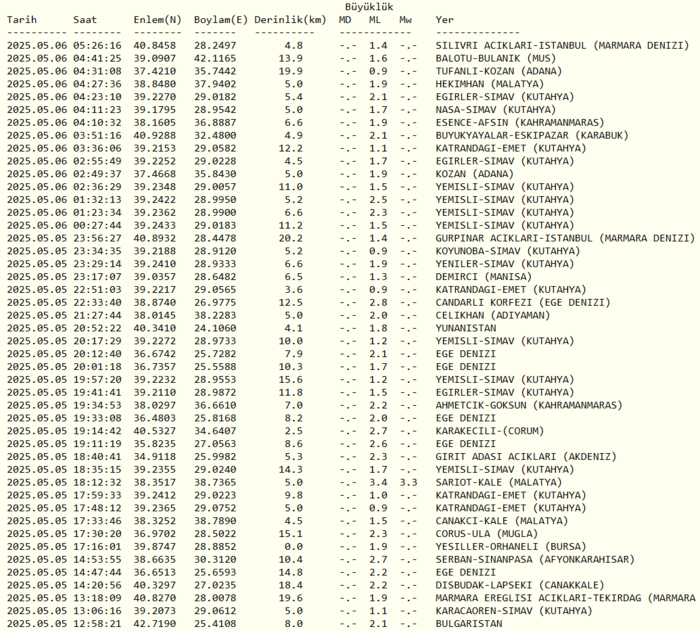The width and height of the screenshot is (700, 631).
Task: Select 'BALOTU-BULANIK (MUS)' location text
Action: pos(496,59)
